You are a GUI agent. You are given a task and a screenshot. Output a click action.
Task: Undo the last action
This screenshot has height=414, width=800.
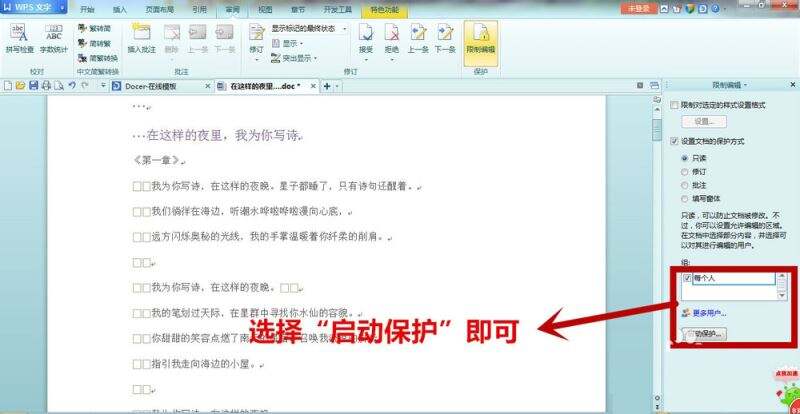pos(72,86)
